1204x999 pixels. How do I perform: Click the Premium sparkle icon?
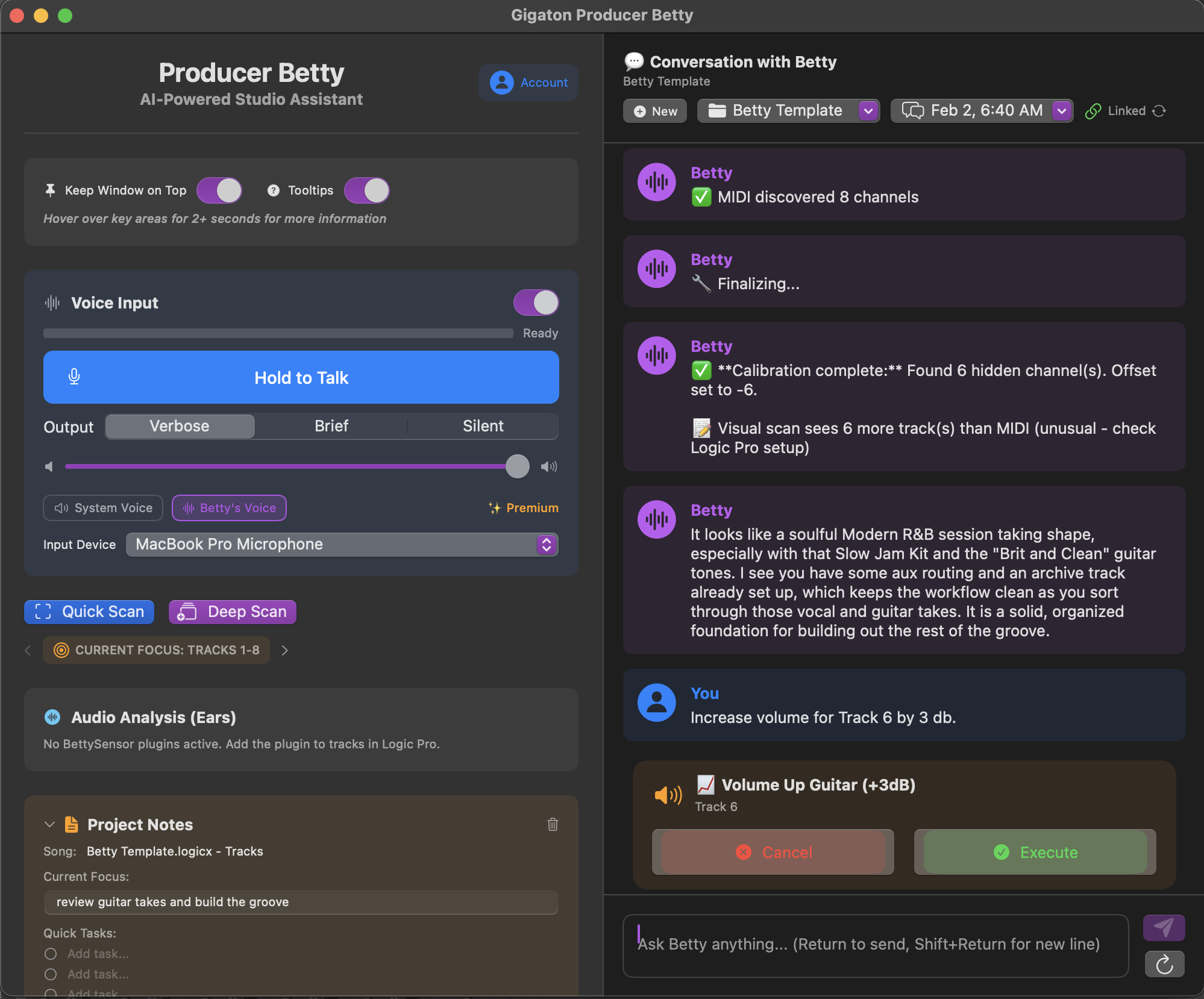click(x=494, y=507)
